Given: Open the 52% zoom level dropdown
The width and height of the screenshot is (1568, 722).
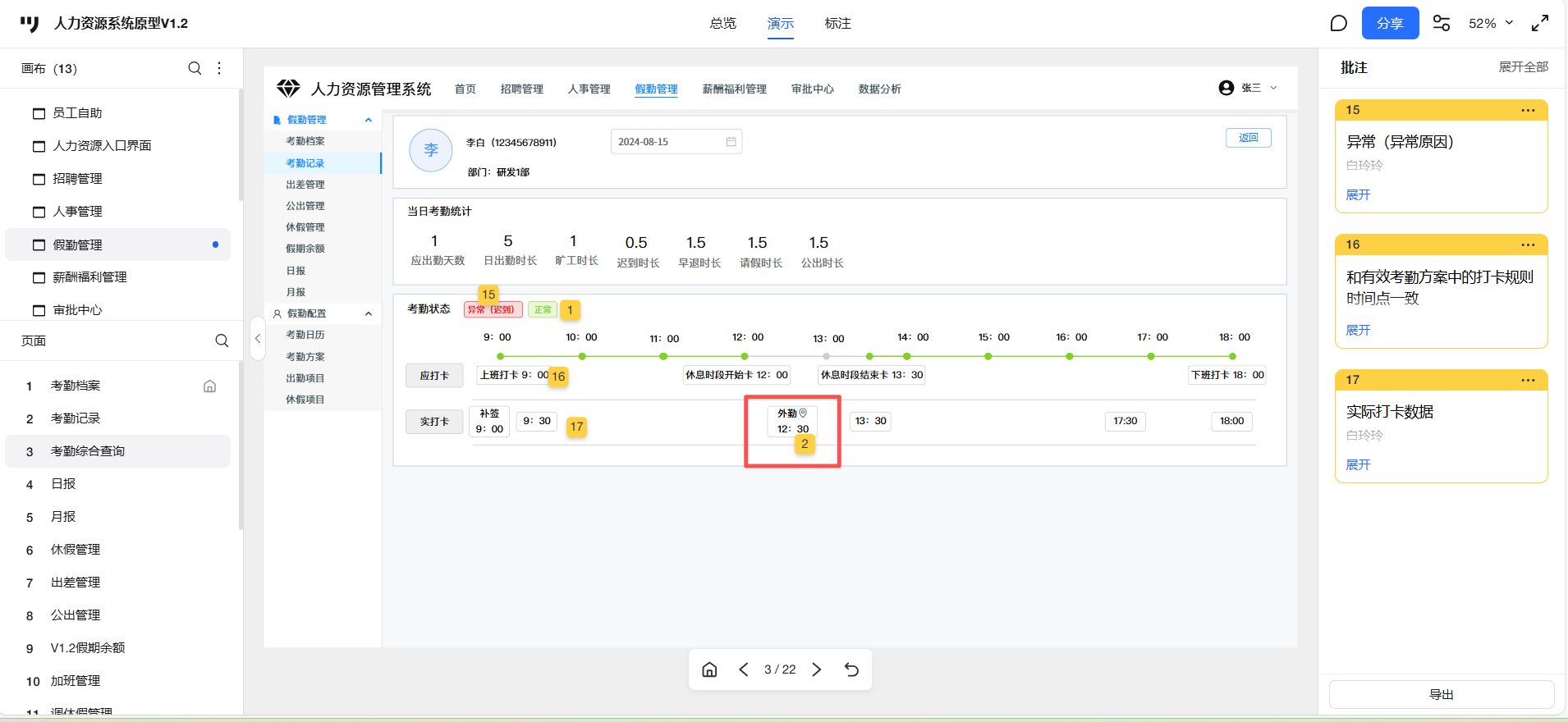Looking at the screenshot, I should pos(1491,23).
